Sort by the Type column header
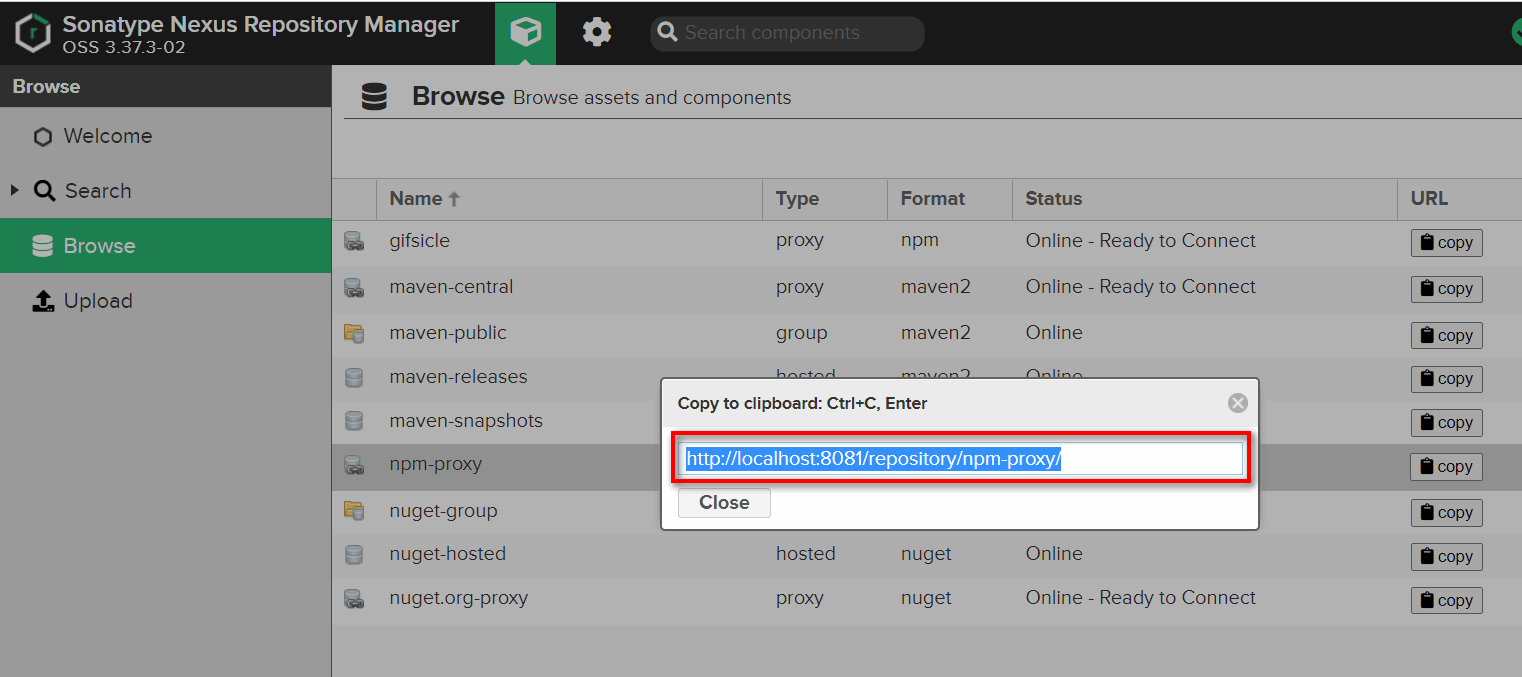Screen dimensions: 1522x677 tap(824, 199)
